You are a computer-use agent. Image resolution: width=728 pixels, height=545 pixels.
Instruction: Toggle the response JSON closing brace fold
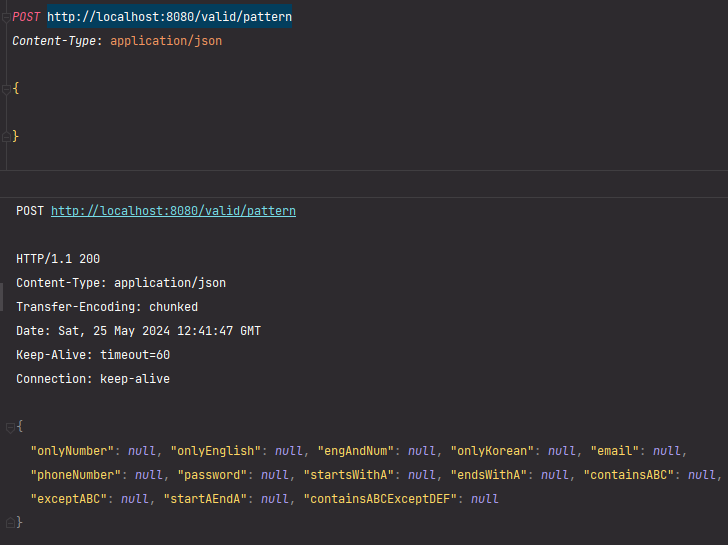(x=10, y=523)
